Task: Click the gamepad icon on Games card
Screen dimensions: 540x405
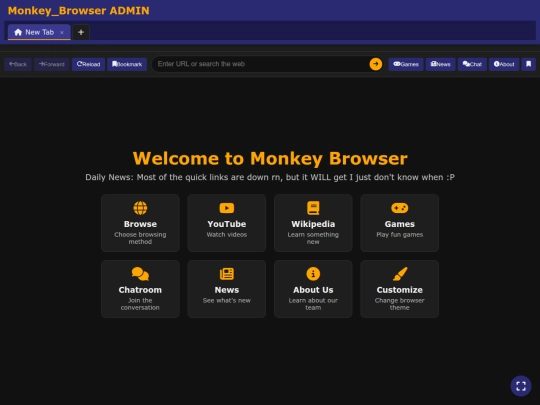Action: point(399,208)
